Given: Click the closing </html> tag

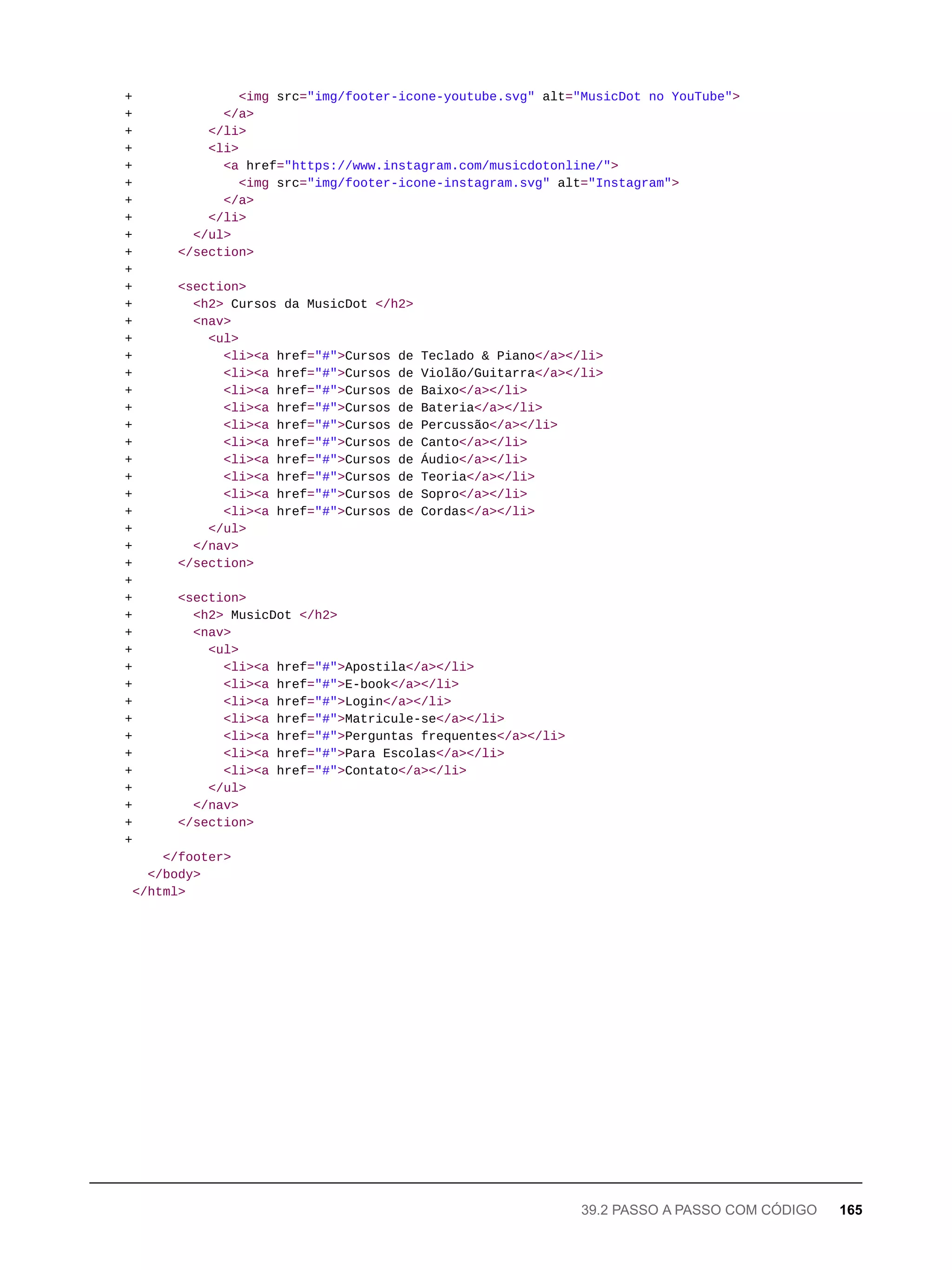Looking at the screenshot, I should [159, 891].
